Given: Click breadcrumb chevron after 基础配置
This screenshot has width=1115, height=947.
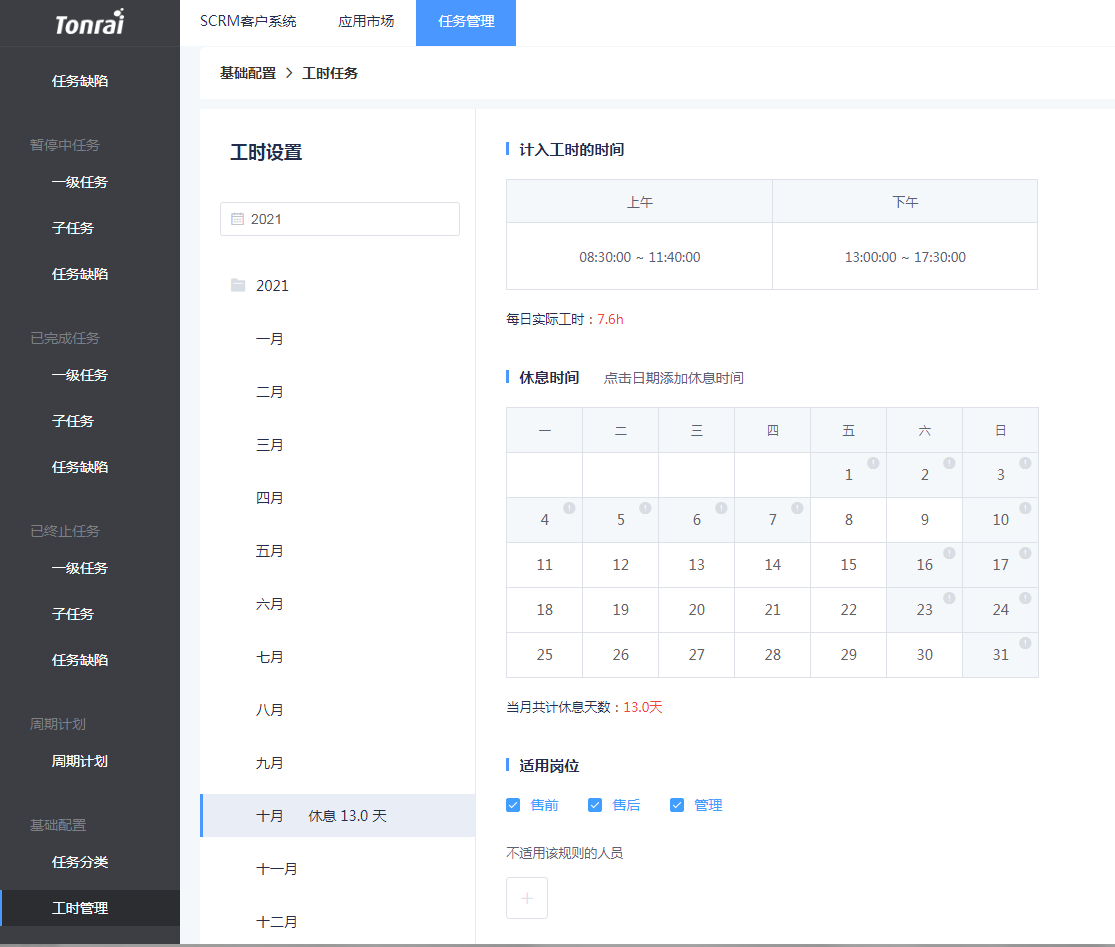Looking at the screenshot, I should [x=289, y=73].
